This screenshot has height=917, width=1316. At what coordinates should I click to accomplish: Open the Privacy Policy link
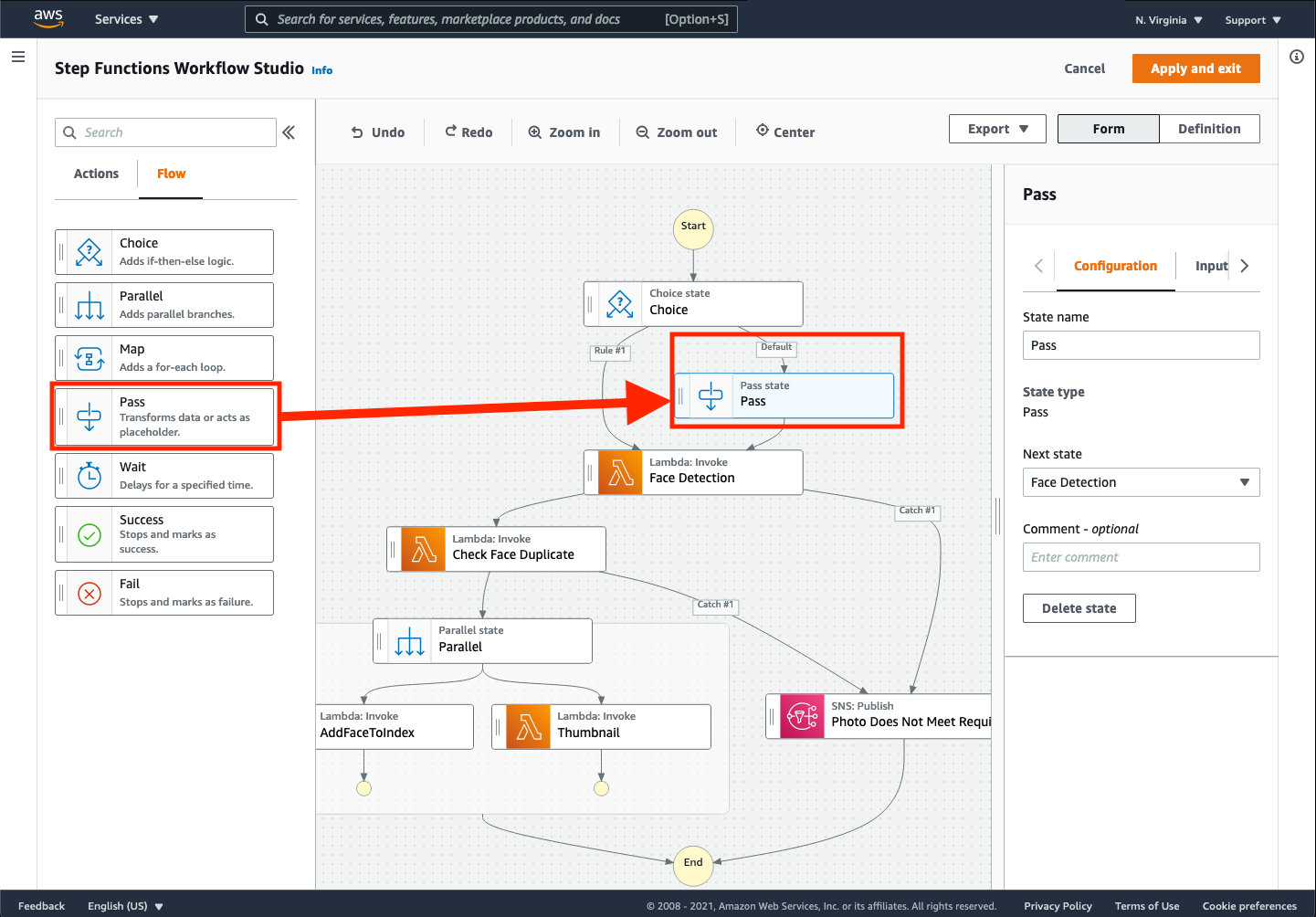coord(1058,906)
